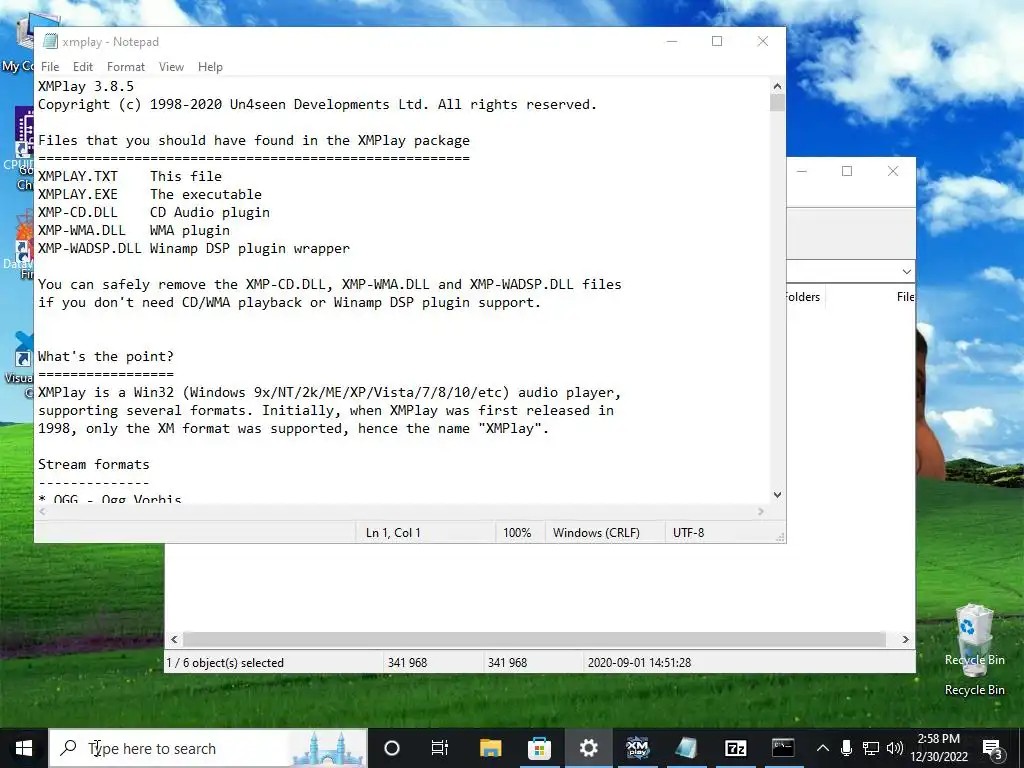
Task: Click the microphone tray icon
Action: 846,748
